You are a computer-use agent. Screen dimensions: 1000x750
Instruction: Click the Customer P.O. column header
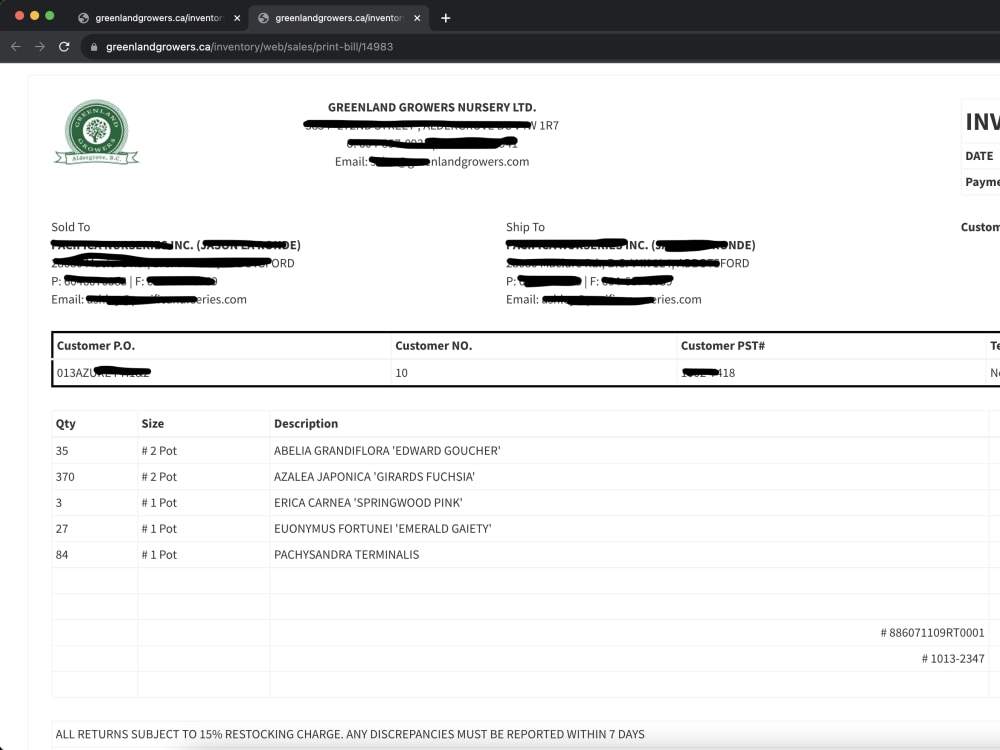tap(96, 346)
